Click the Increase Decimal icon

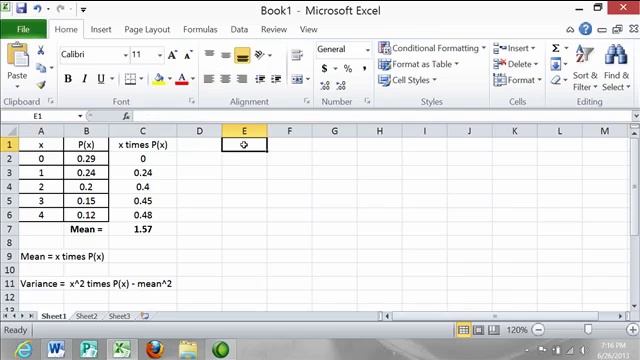(325, 85)
